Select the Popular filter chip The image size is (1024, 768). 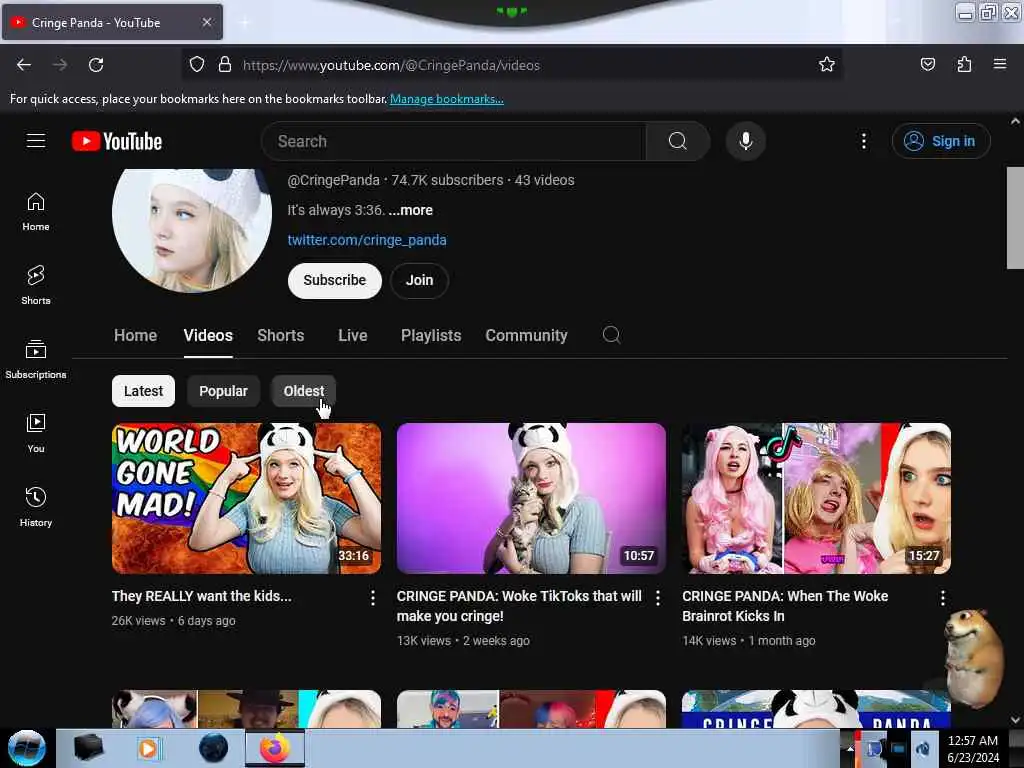tap(223, 391)
